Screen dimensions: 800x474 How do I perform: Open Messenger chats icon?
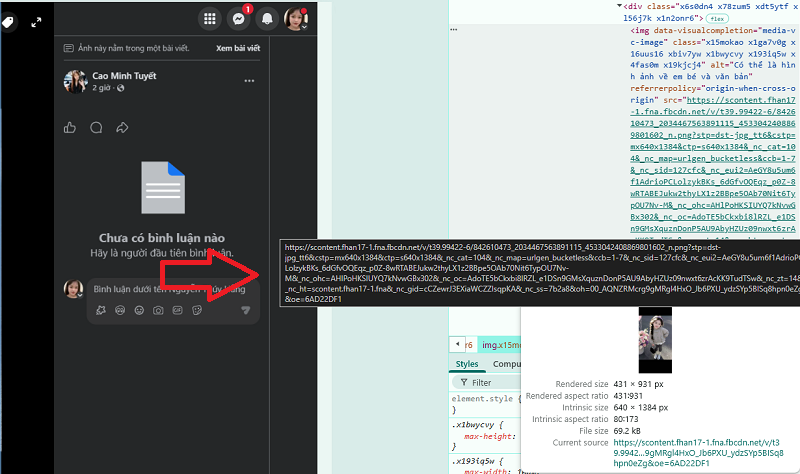238,19
